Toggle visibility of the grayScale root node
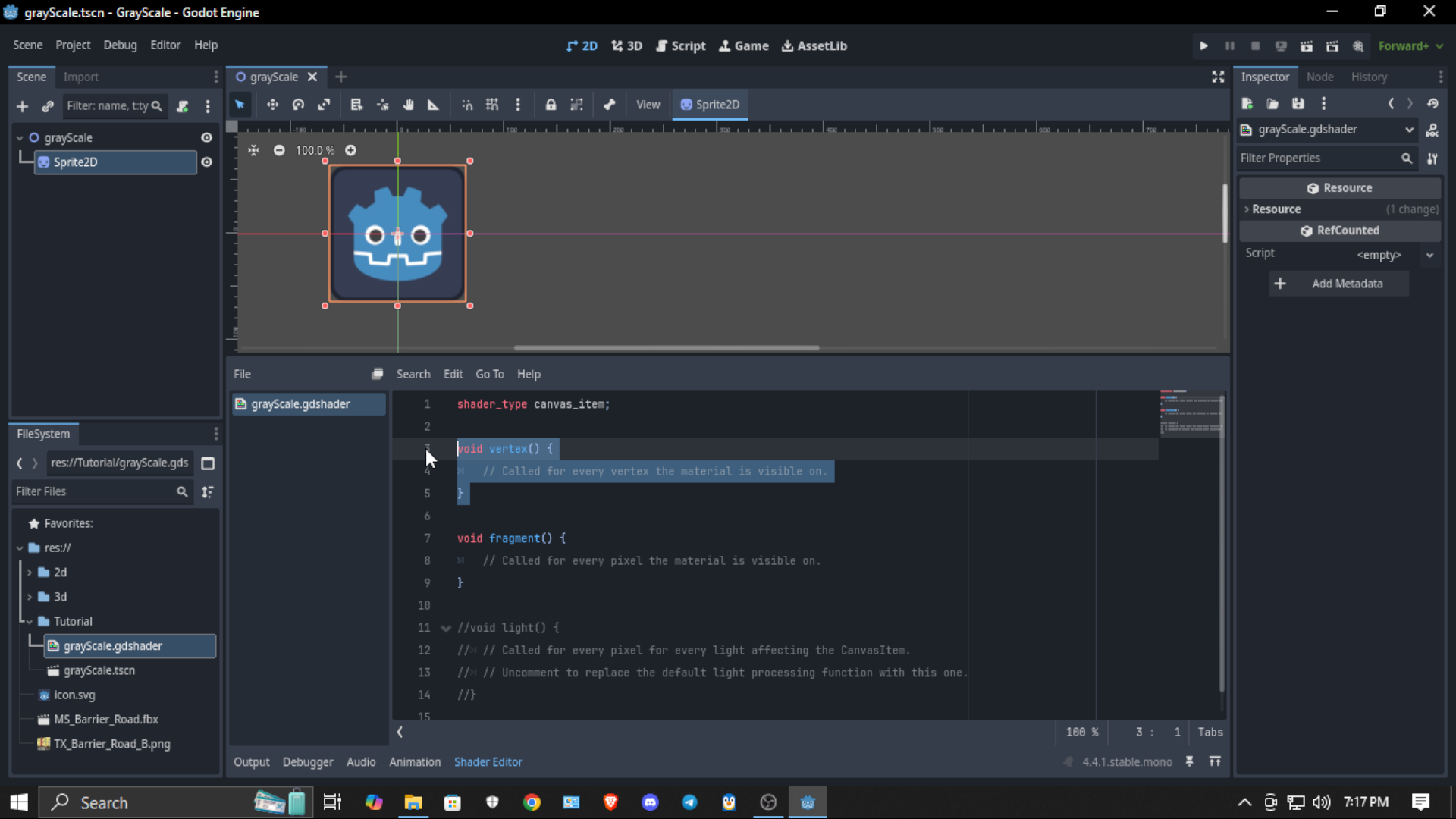1456x819 pixels. (x=206, y=137)
